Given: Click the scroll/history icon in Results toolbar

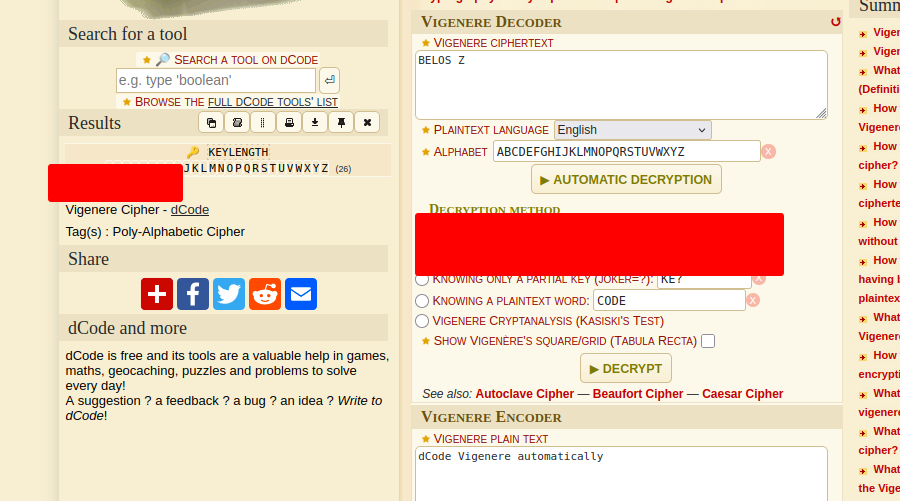Looking at the screenshot, I should (237, 122).
